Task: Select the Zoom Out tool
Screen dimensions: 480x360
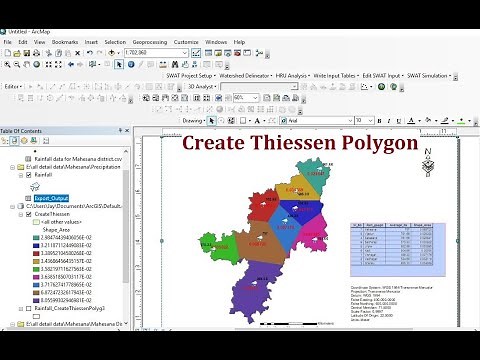Action: [17, 64]
